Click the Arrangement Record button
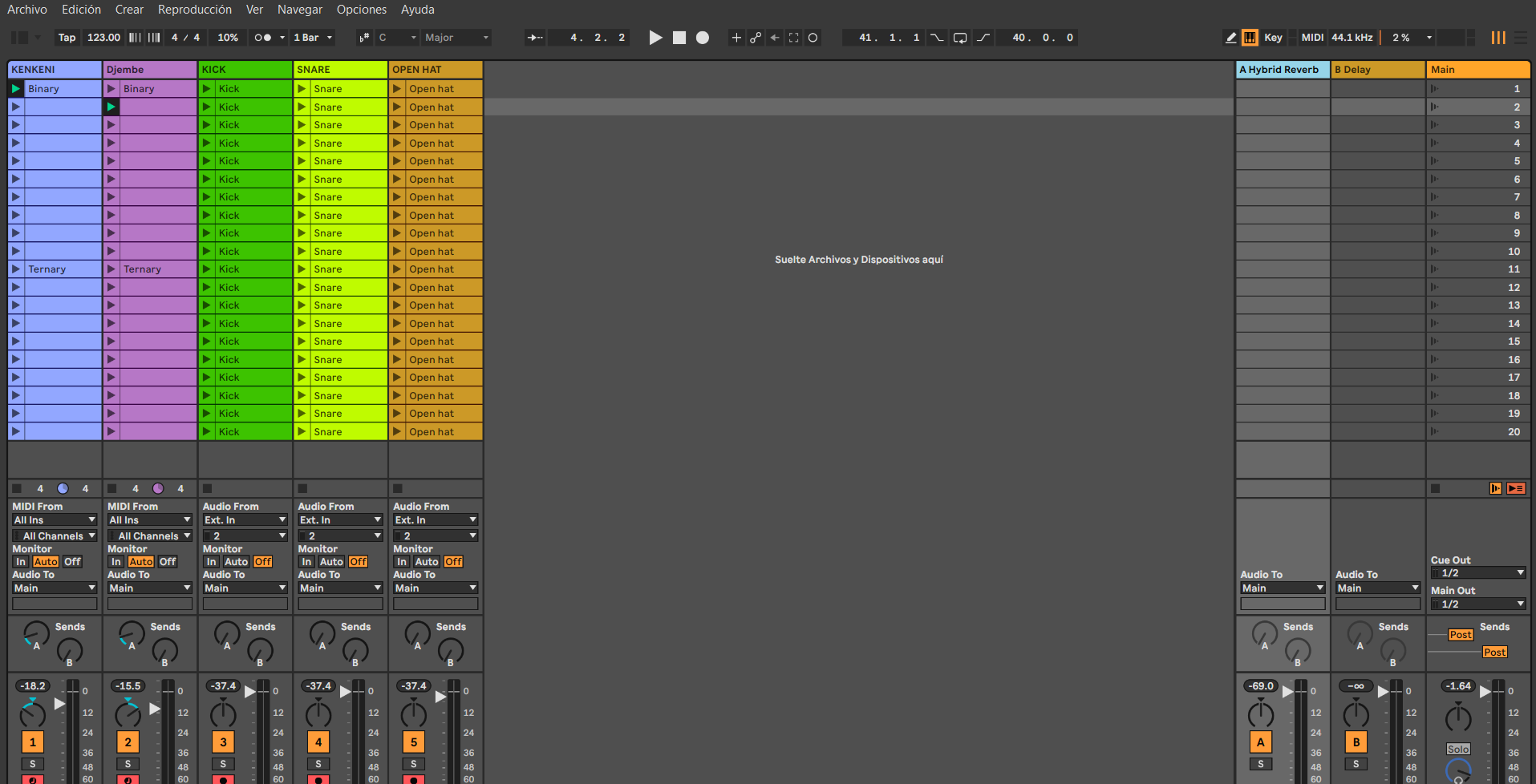Image resolution: width=1536 pixels, height=784 pixels. [703, 38]
